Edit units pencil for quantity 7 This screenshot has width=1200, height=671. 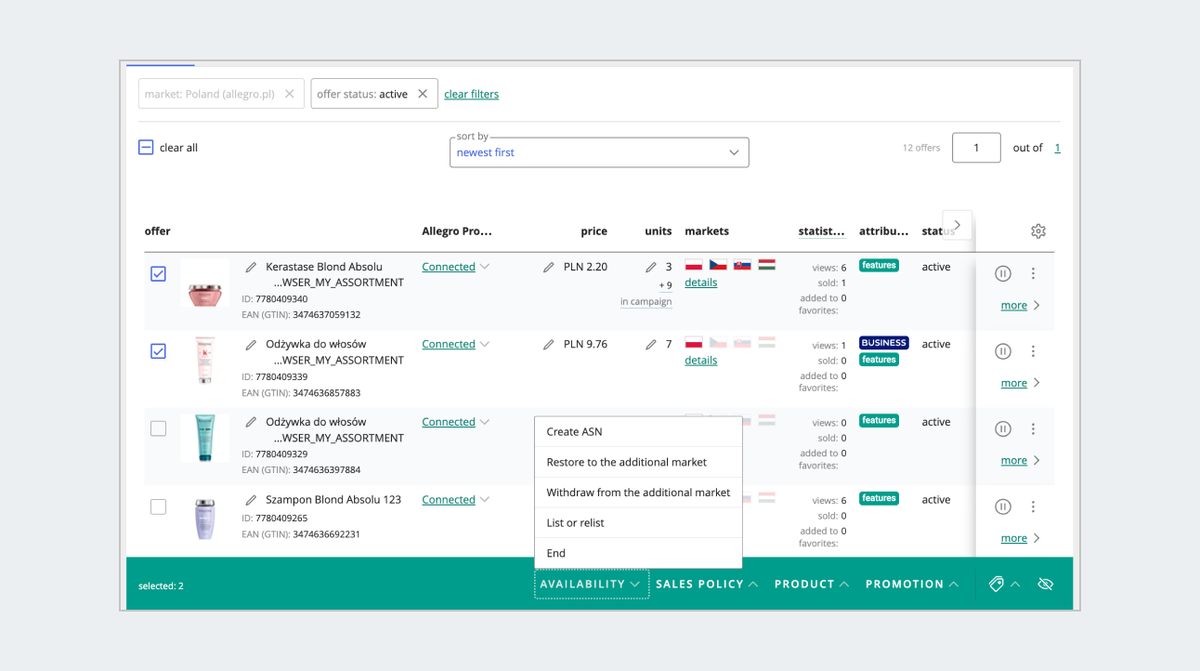[651, 345]
